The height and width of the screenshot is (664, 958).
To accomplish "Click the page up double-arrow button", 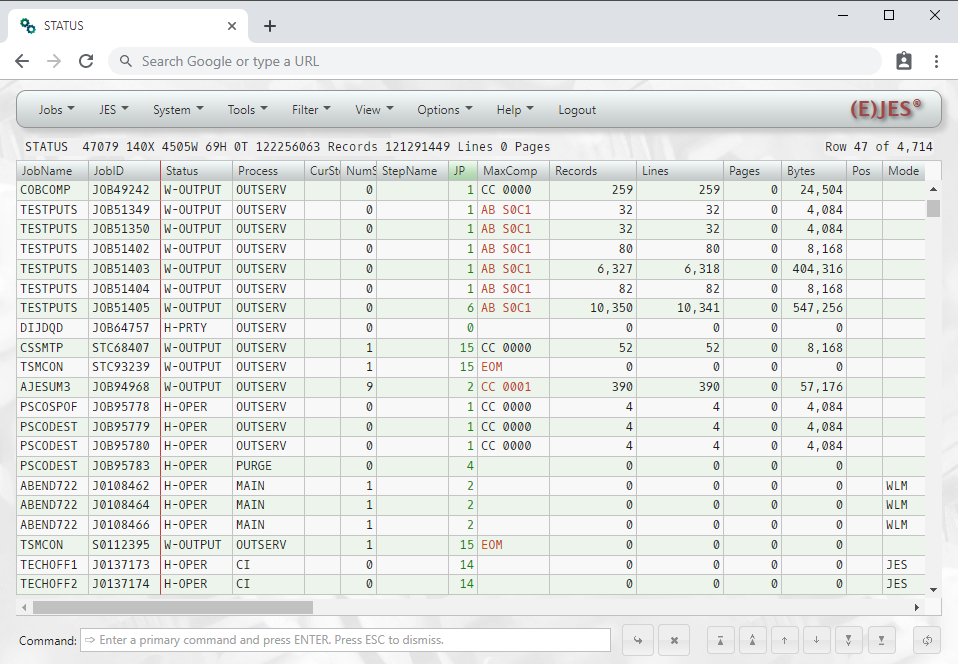I will click(752, 640).
